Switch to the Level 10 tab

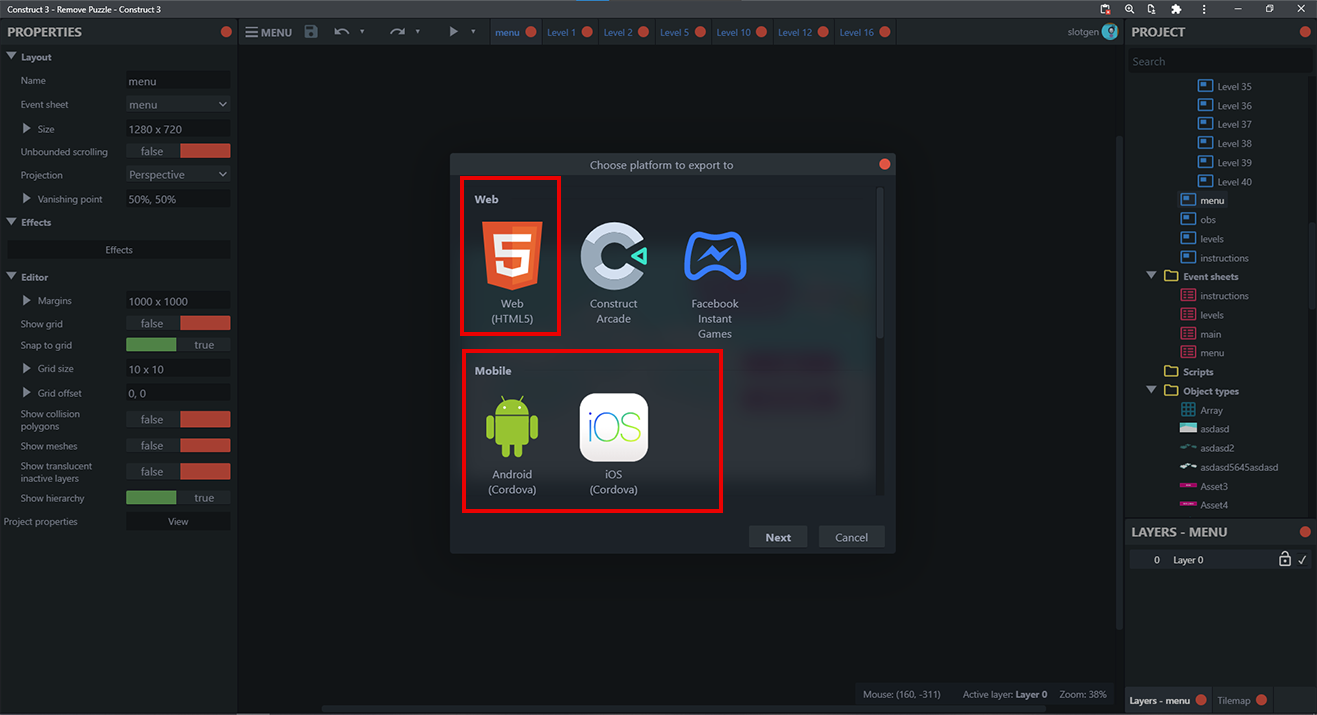[733, 32]
